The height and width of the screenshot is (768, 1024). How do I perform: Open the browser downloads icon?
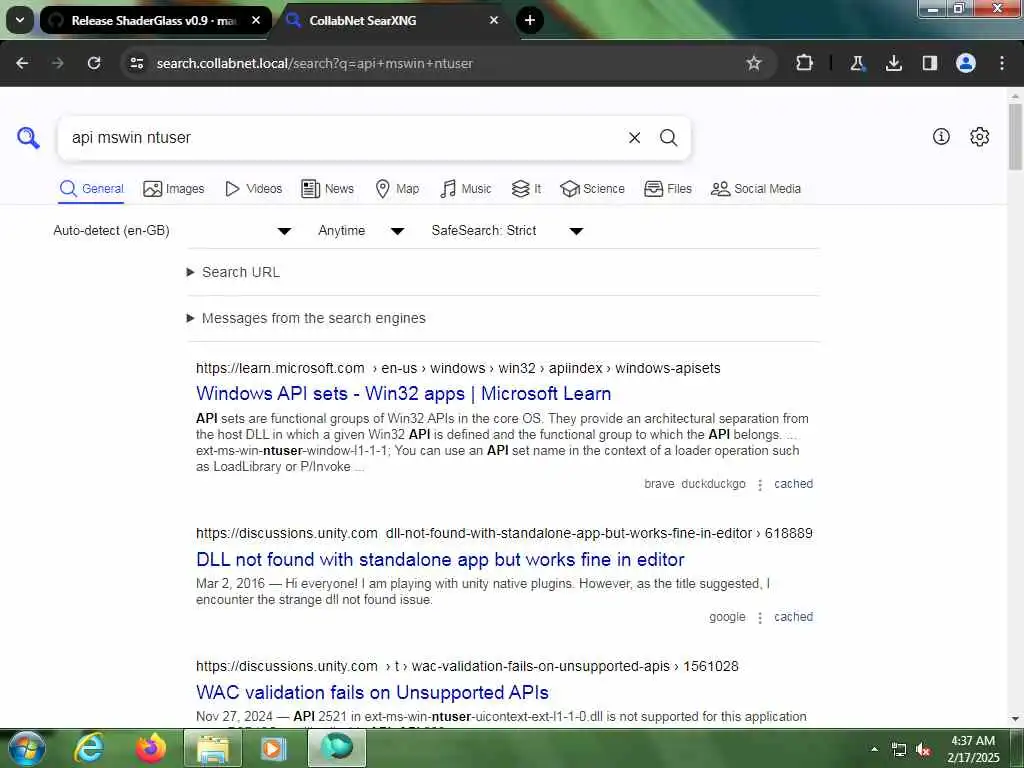893,63
